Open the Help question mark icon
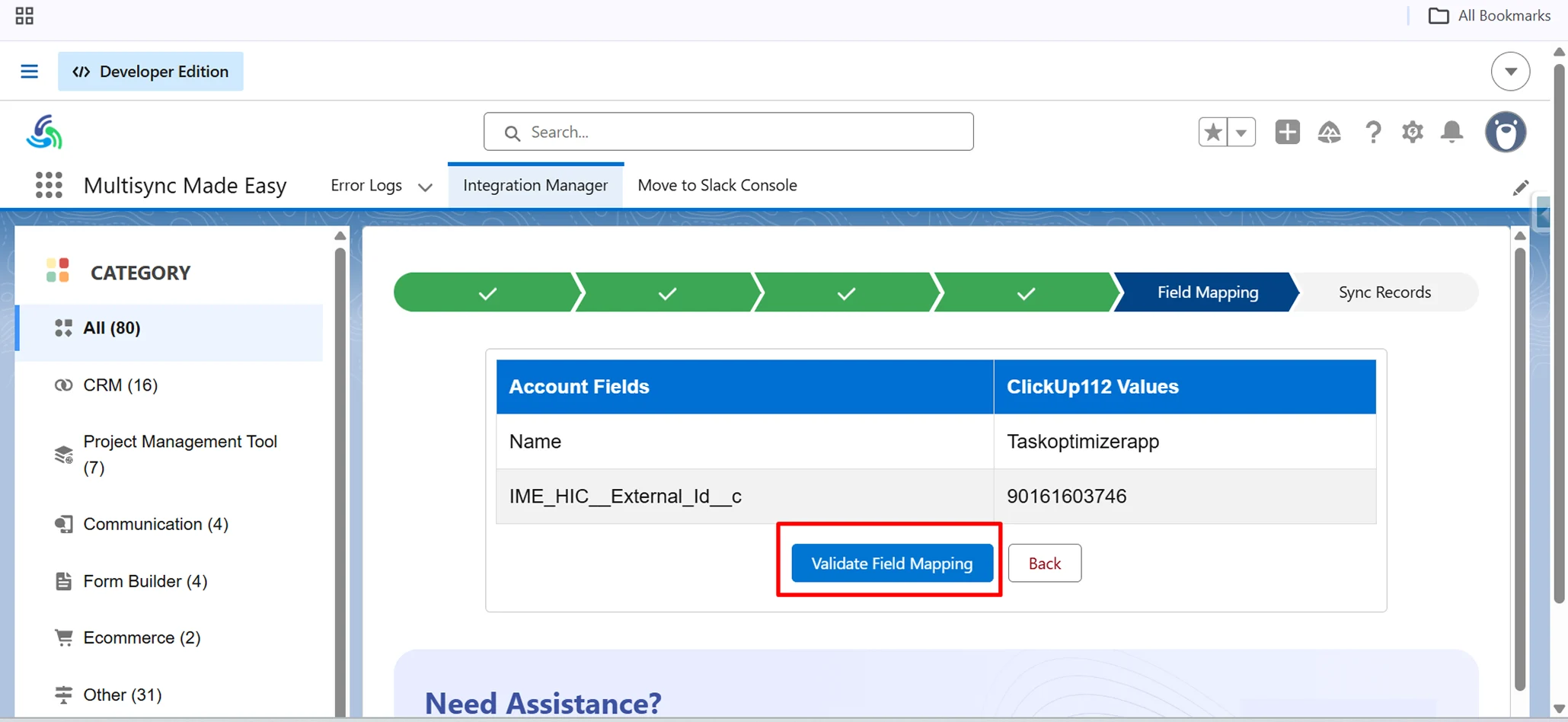Viewport: 1568px width, 722px height. 1372,133
